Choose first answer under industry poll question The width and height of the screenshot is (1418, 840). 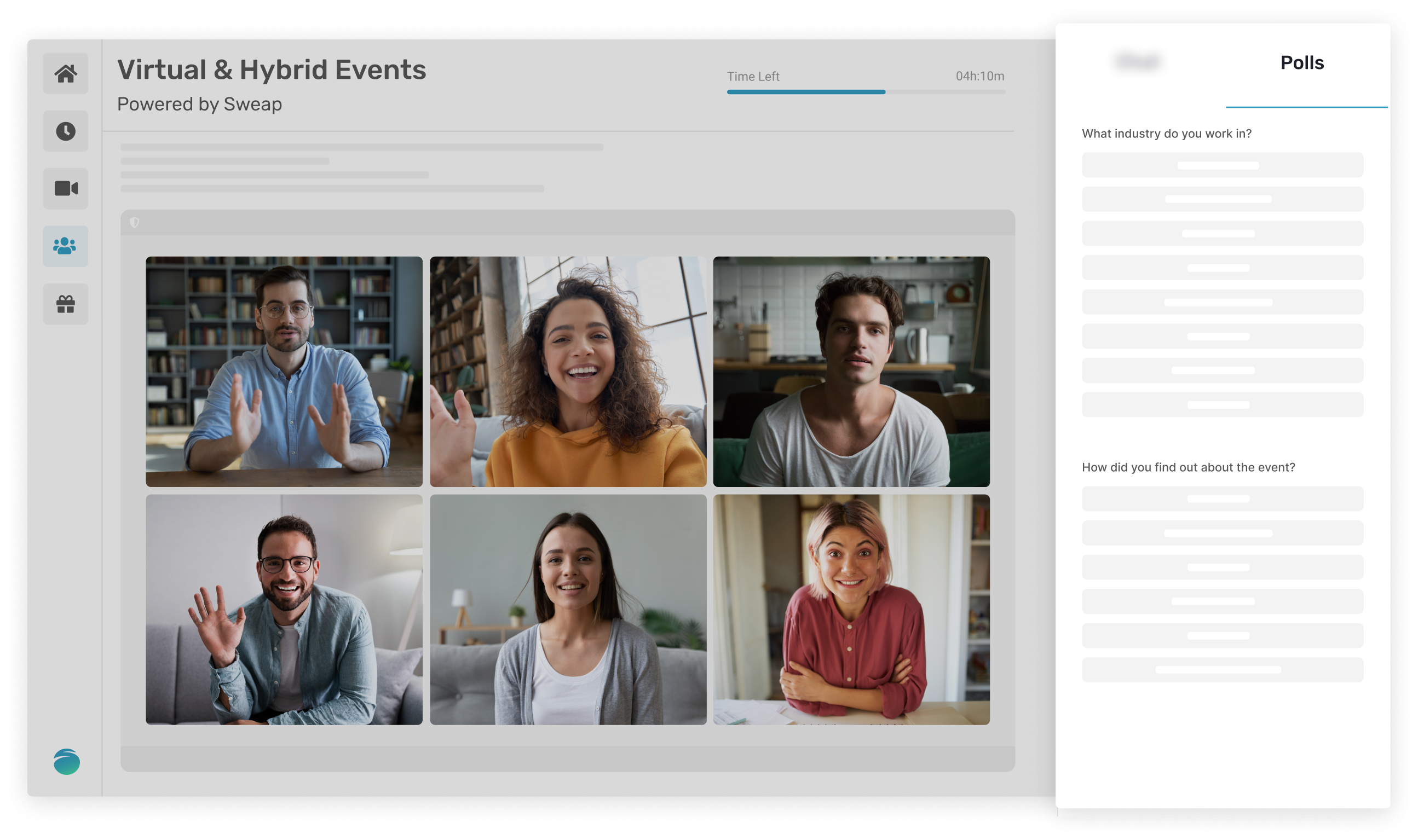point(1222,165)
